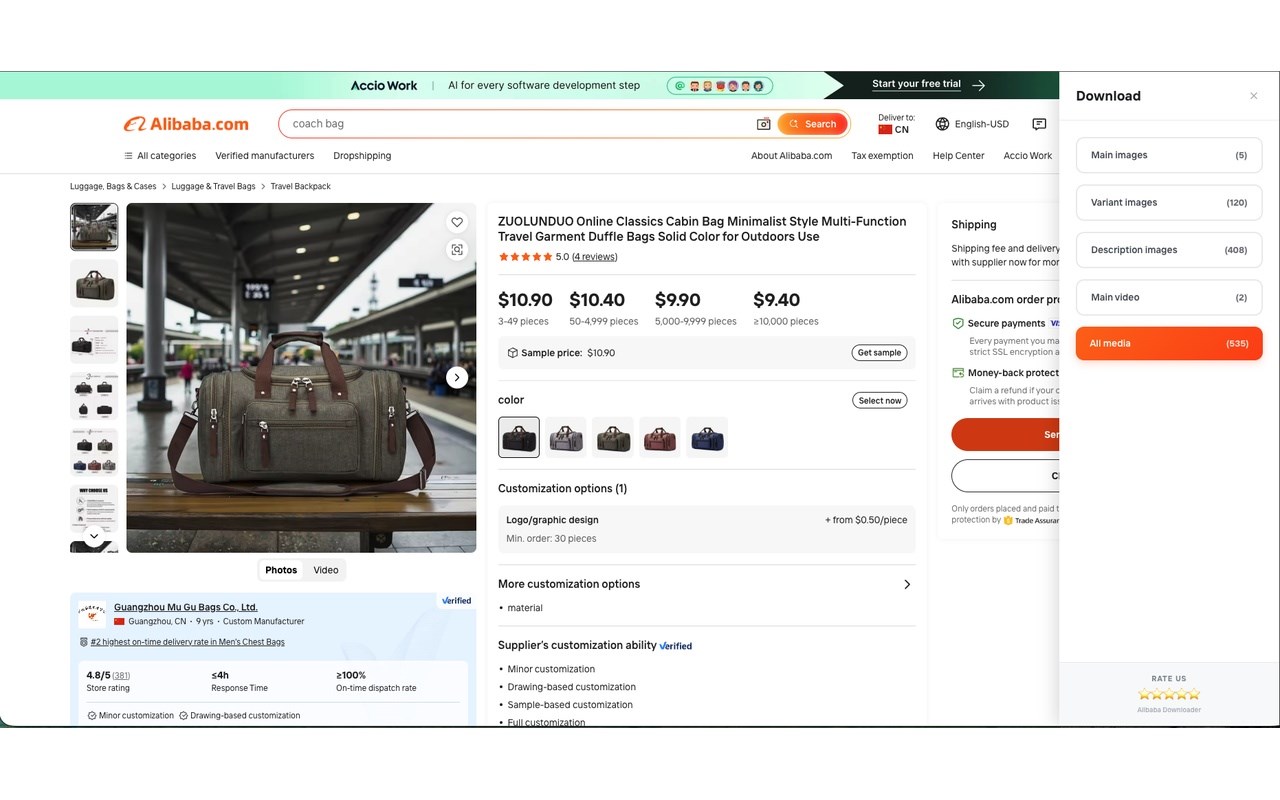Click the main product duffle bag image

[x=301, y=377]
